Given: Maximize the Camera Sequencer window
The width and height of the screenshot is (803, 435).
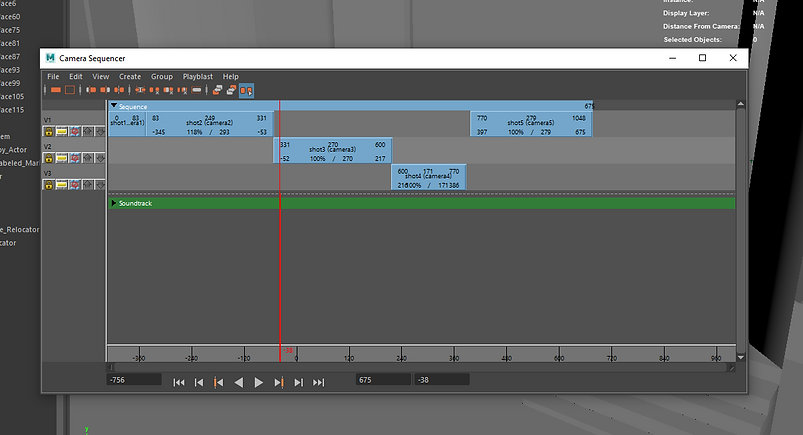Looking at the screenshot, I should pyautogui.click(x=703, y=58).
